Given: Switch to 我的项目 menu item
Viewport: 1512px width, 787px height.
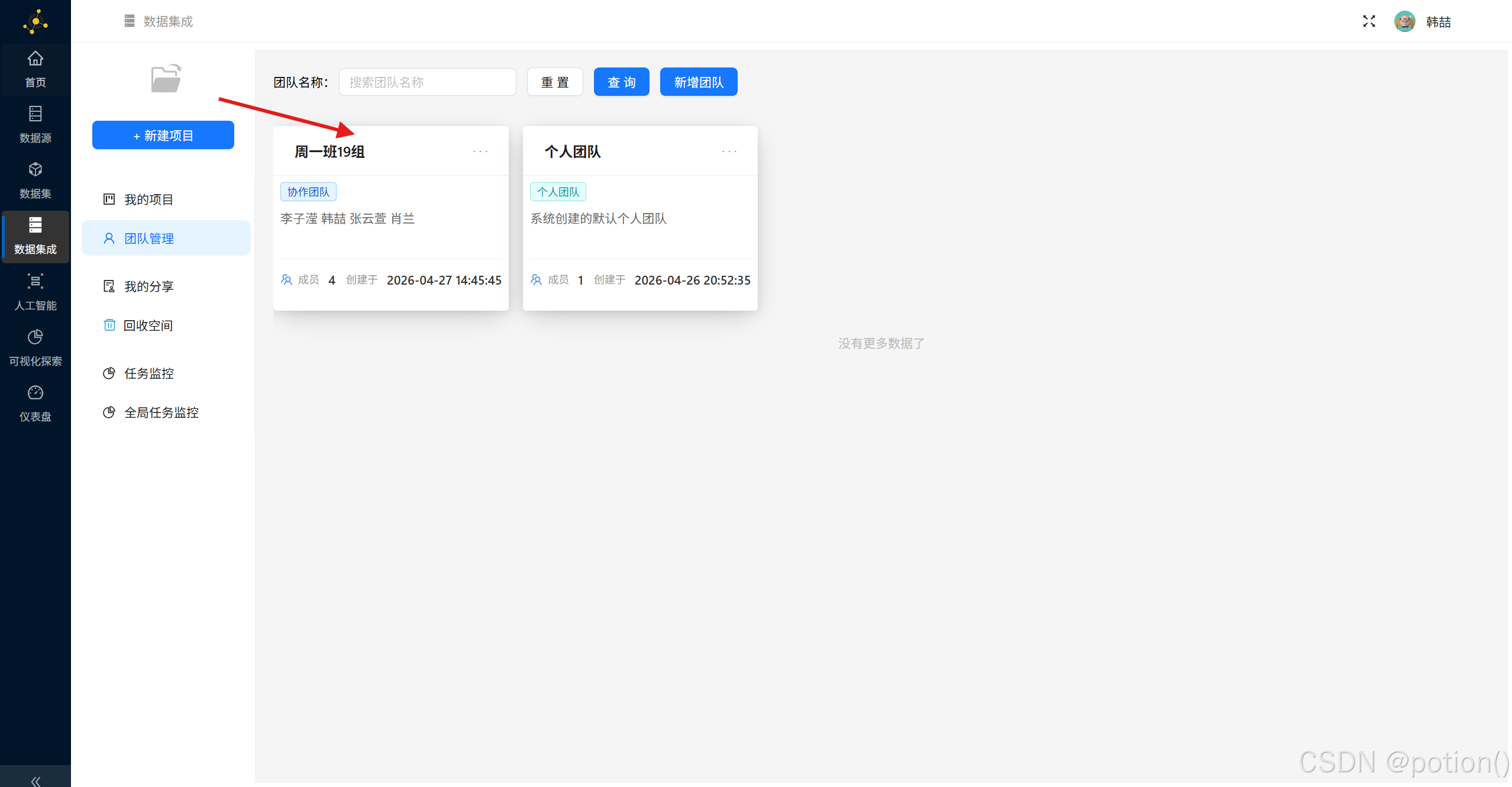Looking at the screenshot, I should [148, 199].
